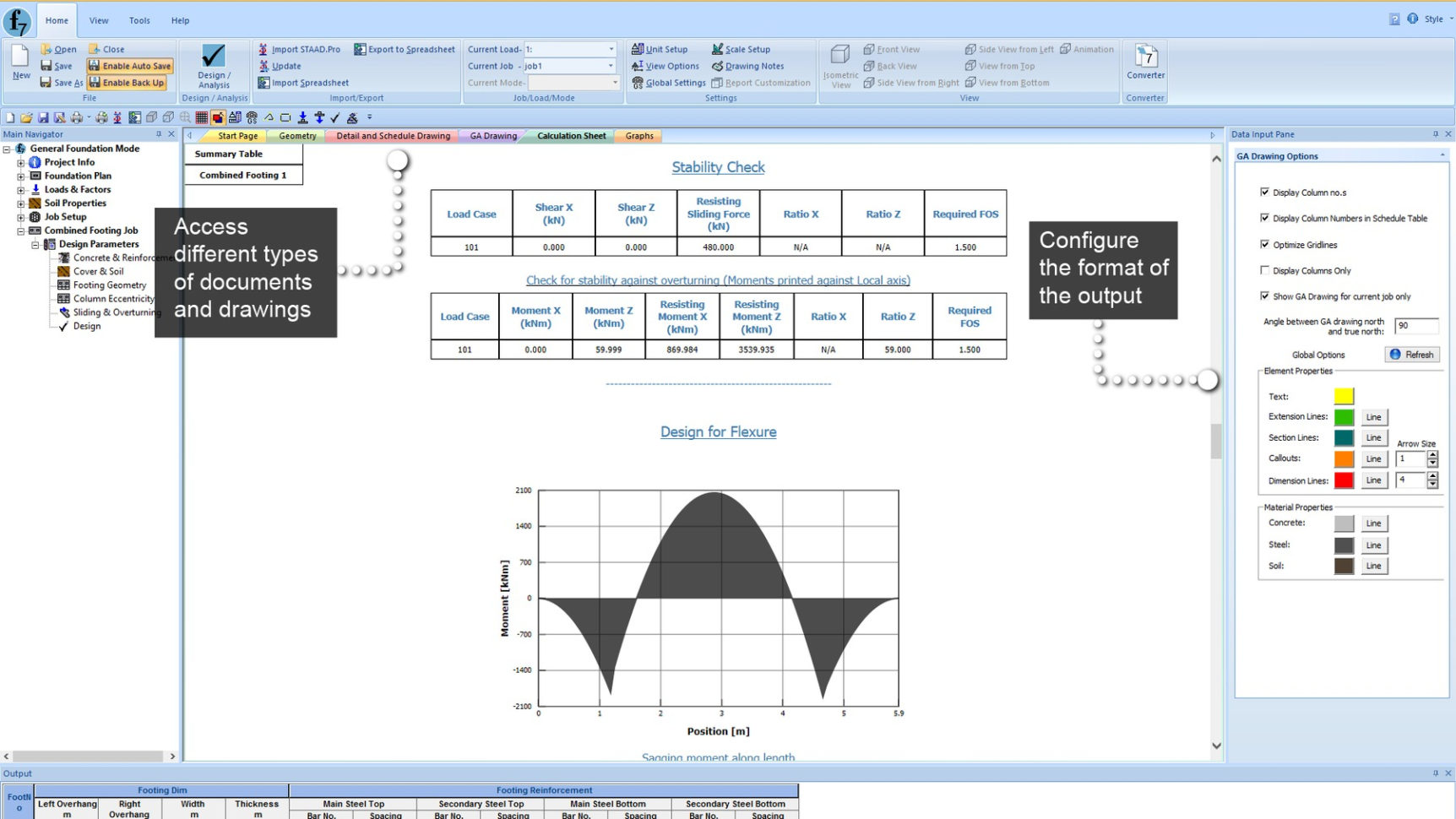
Task: Open Global Settings in the Settings group
Action: tap(670, 82)
